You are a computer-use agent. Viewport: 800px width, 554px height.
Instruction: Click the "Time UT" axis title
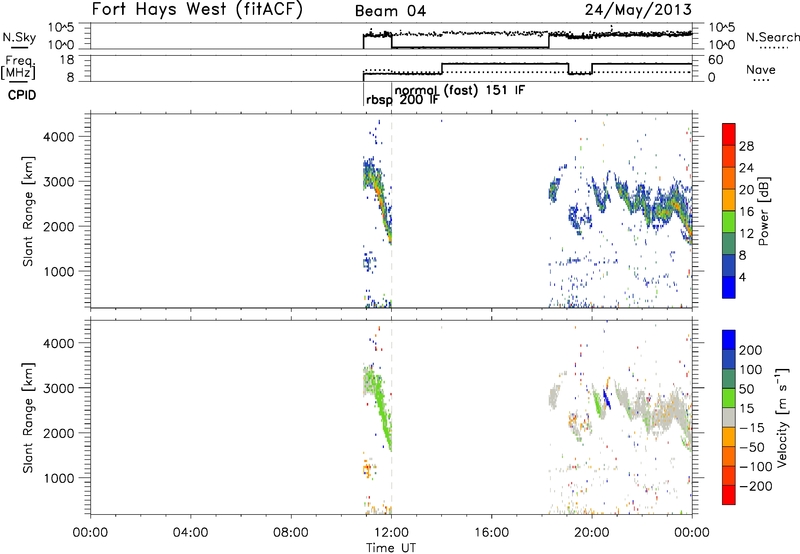(391, 548)
